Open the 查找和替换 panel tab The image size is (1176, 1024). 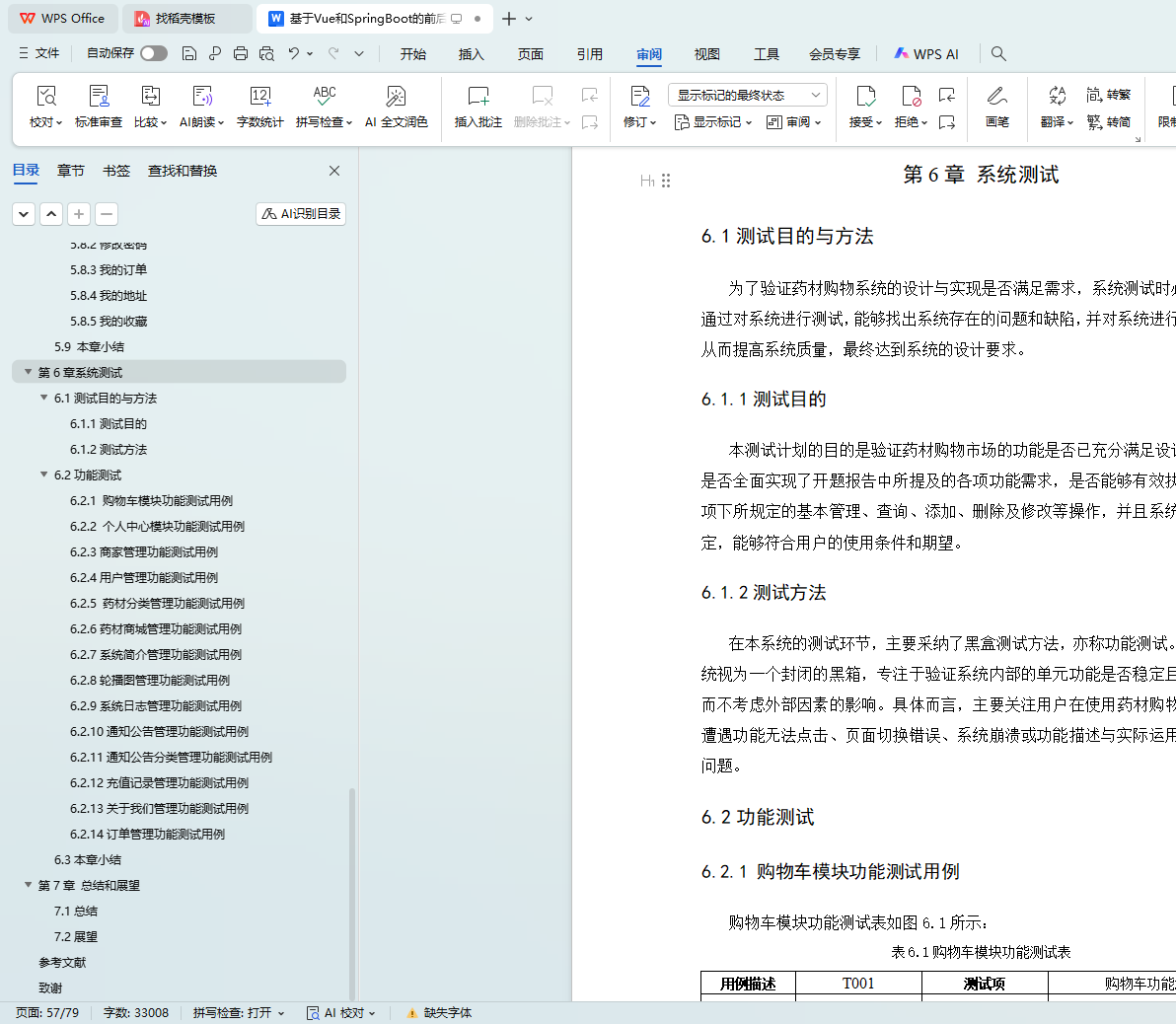183,171
